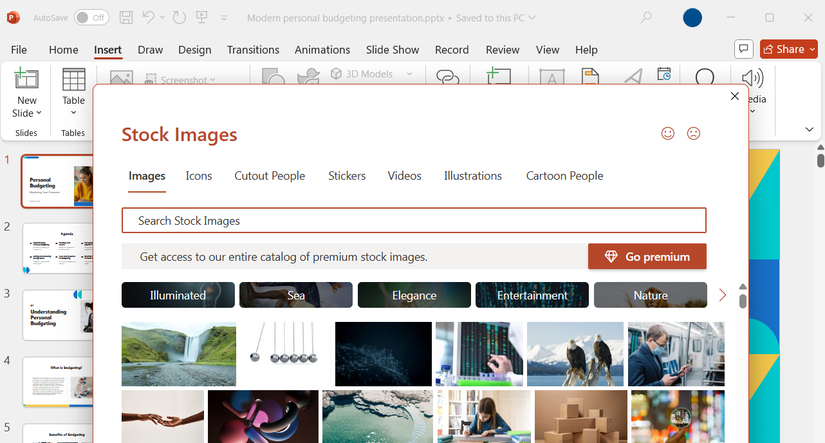The height and width of the screenshot is (443, 825).
Task: Toggle the AutoSave switch
Action: [x=91, y=18]
